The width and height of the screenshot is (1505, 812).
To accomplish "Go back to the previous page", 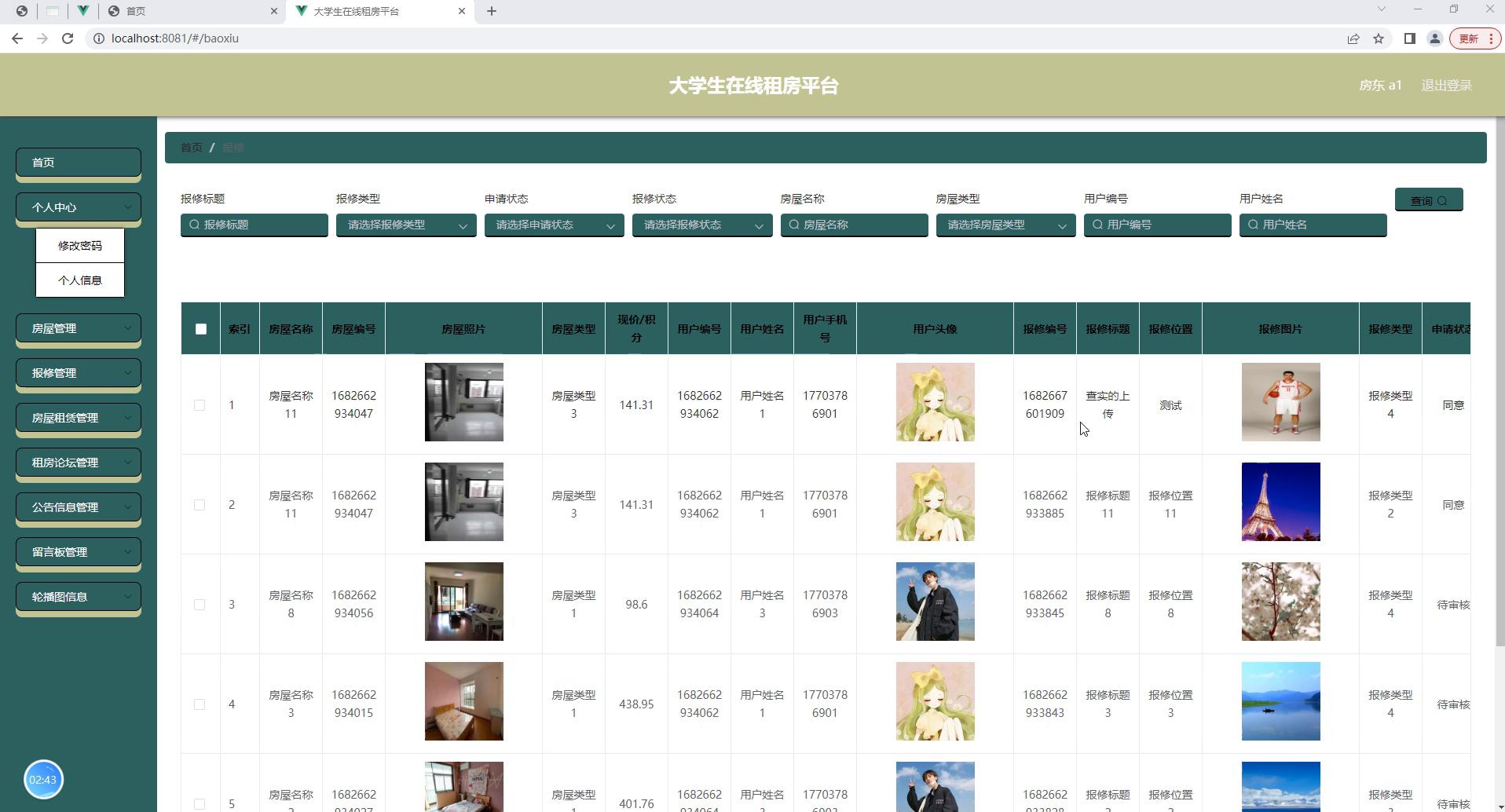I will 17,38.
